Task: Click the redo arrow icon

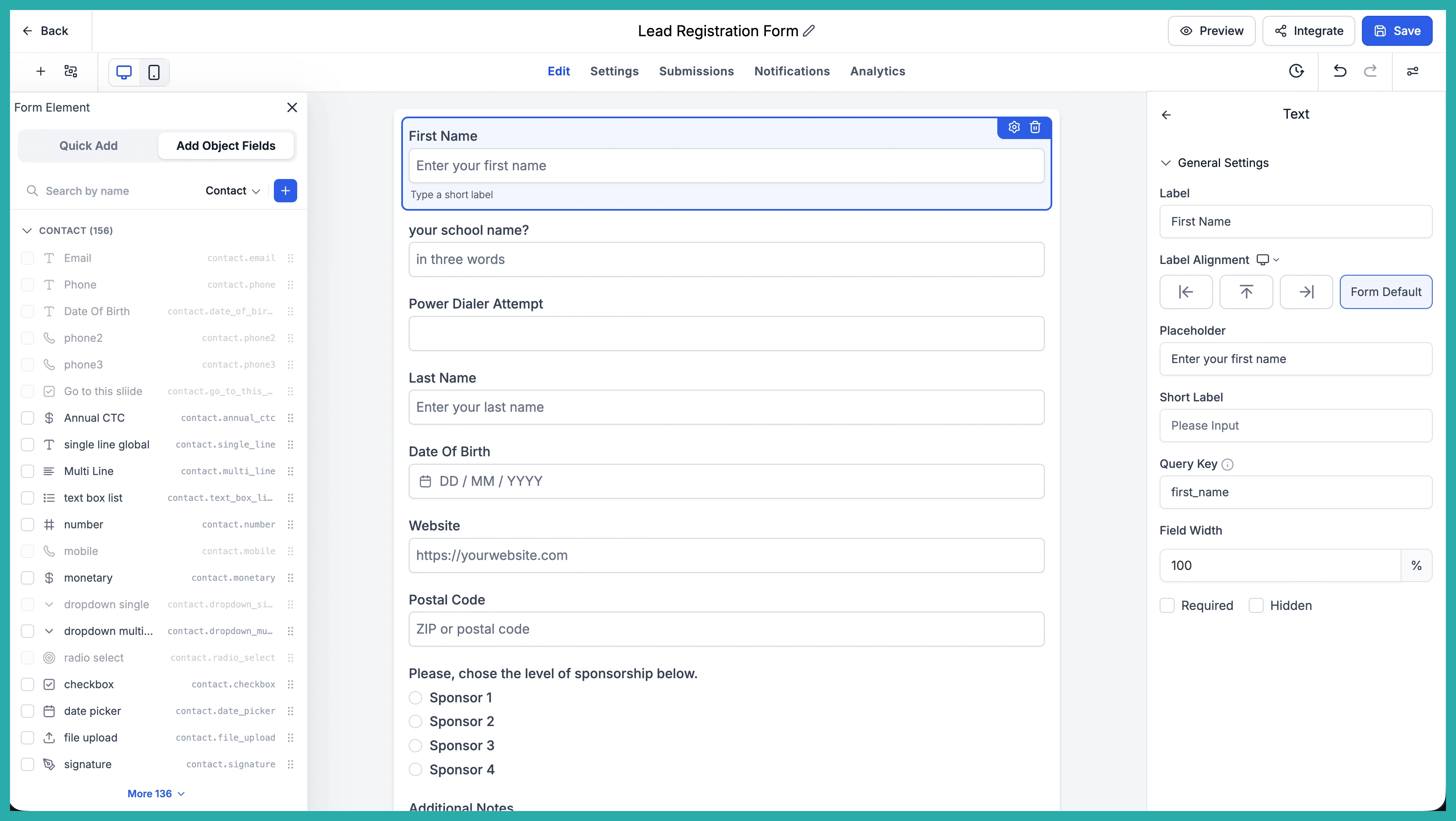Action: [1370, 71]
